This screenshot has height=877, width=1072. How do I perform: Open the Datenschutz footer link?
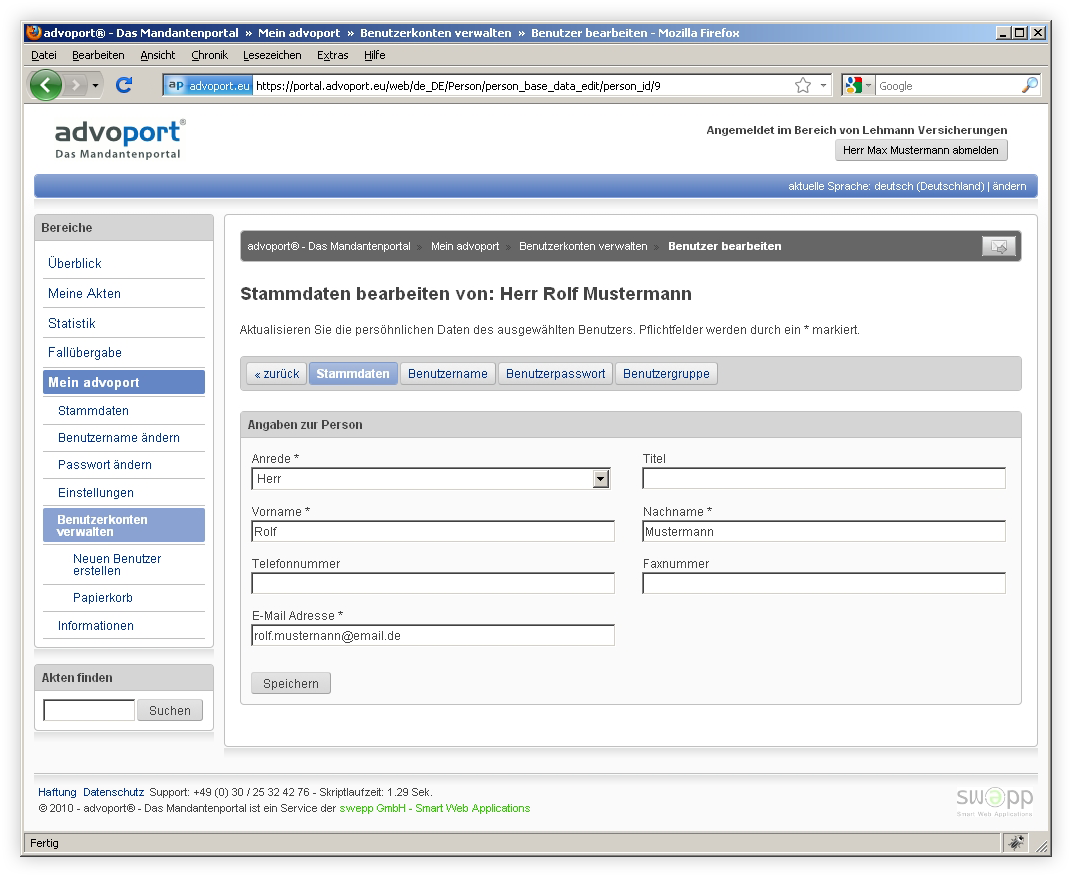coord(113,792)
